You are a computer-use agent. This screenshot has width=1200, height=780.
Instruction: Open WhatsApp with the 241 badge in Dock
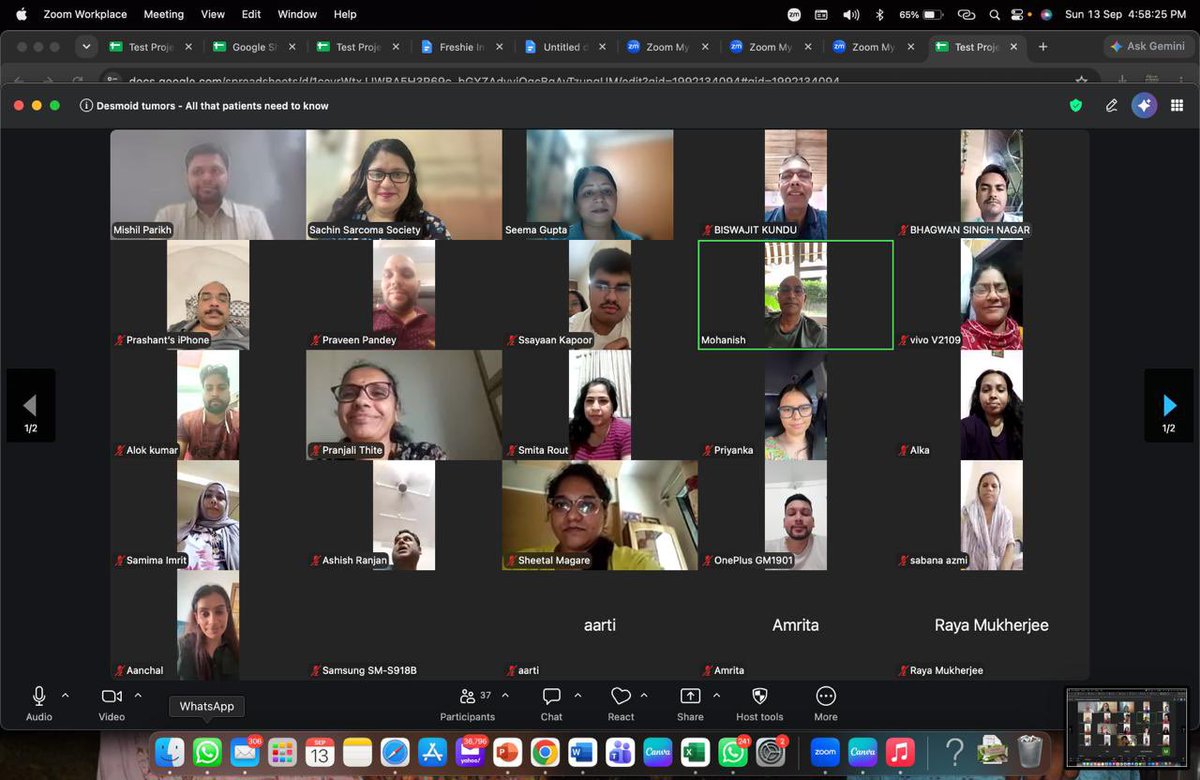[732, 751]
